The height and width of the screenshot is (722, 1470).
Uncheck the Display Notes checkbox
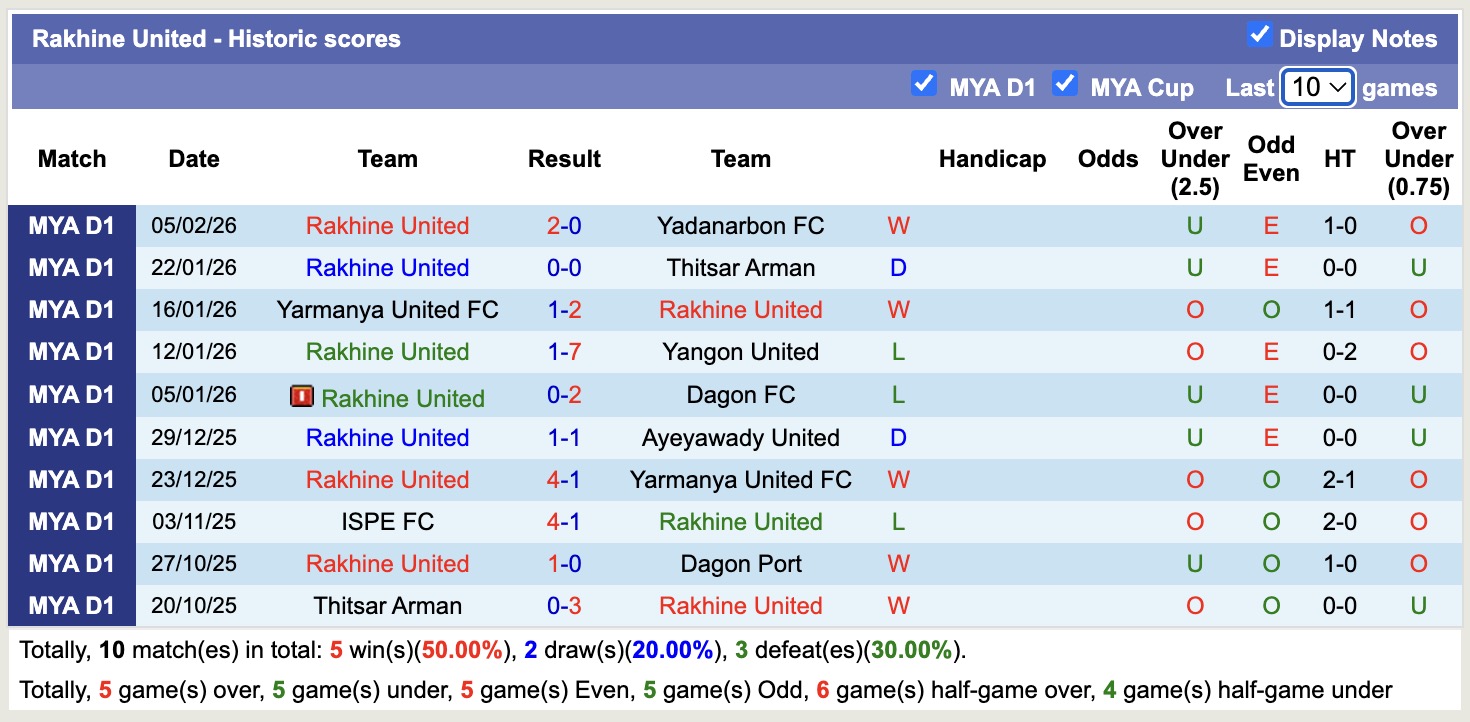coord(1257,33)
